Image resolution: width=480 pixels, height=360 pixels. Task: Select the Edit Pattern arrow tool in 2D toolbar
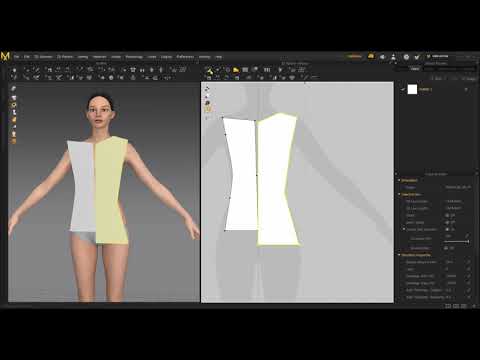pos(209,70)
